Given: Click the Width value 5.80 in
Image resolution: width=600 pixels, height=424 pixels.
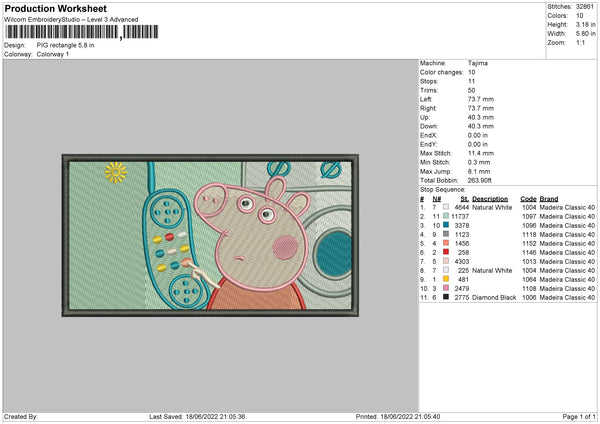Looking at the screenshot, I should pyautogui.click(x=585, y=34).
